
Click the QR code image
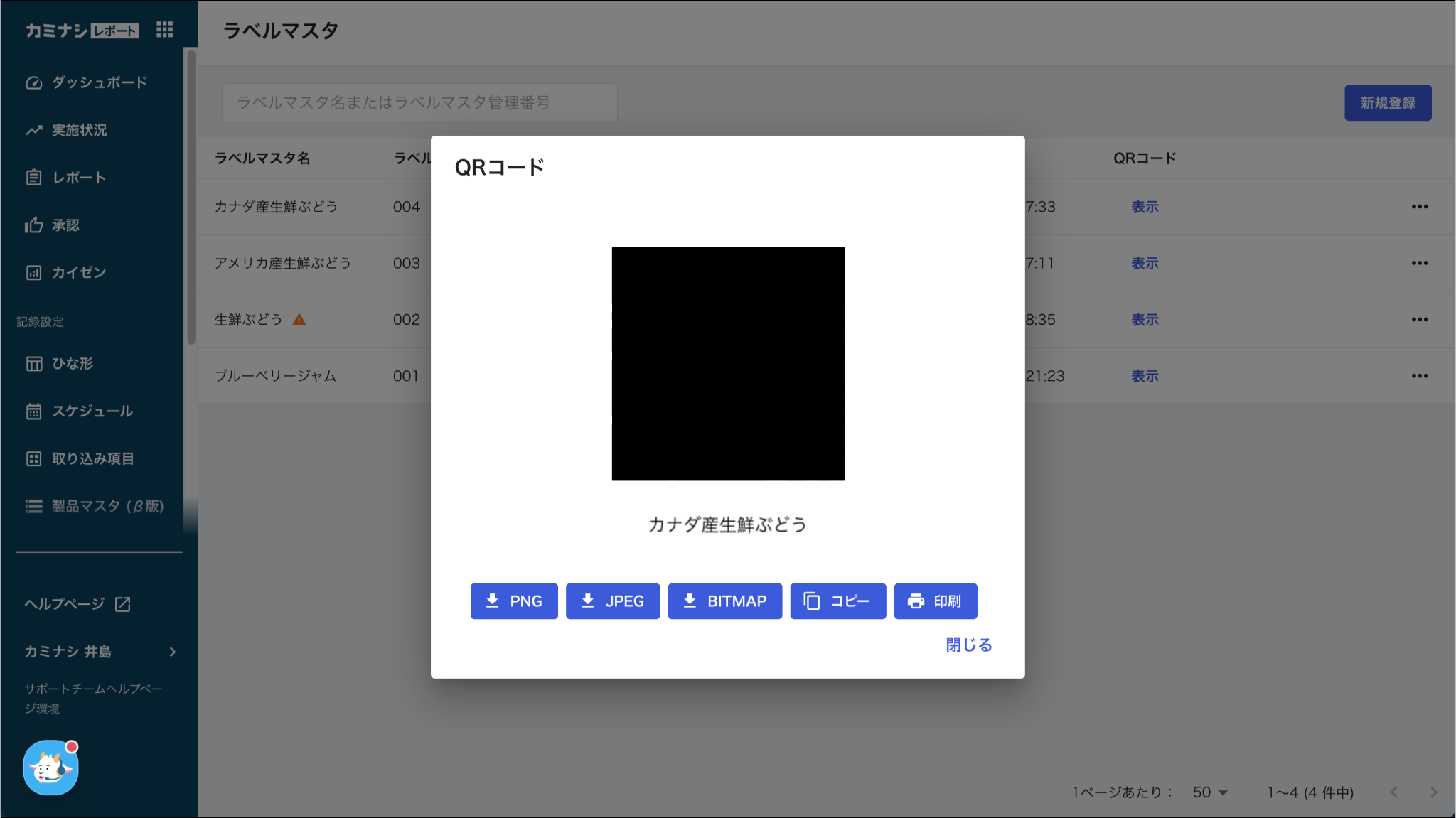[728, 364]
